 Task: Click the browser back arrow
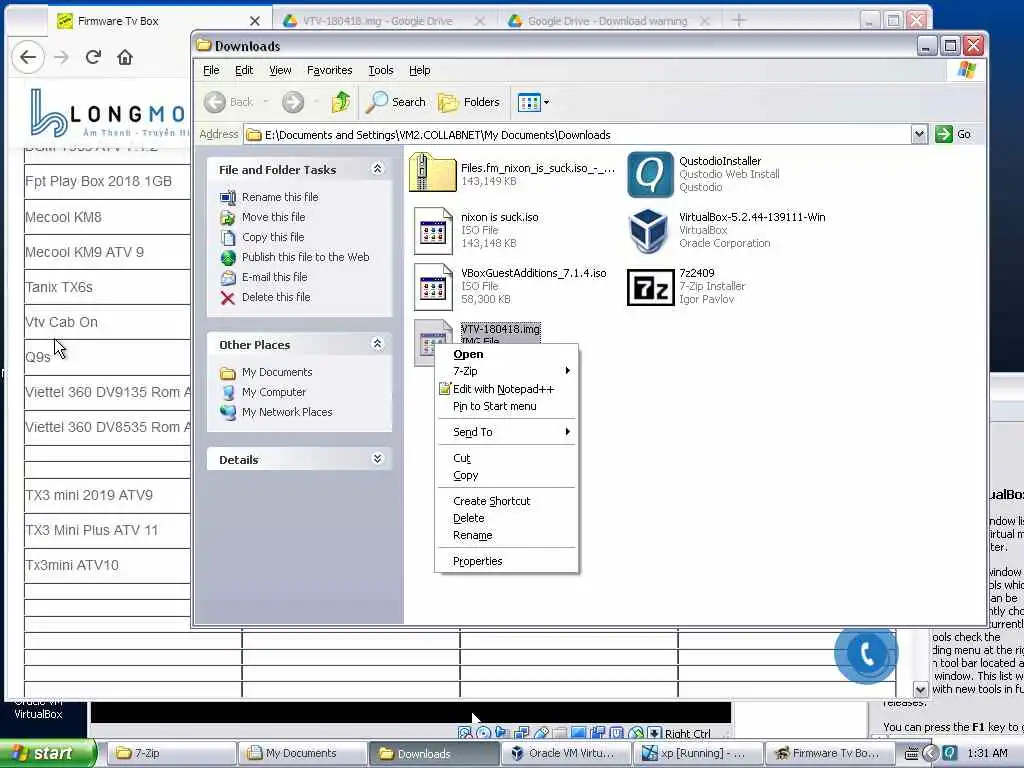28,57
